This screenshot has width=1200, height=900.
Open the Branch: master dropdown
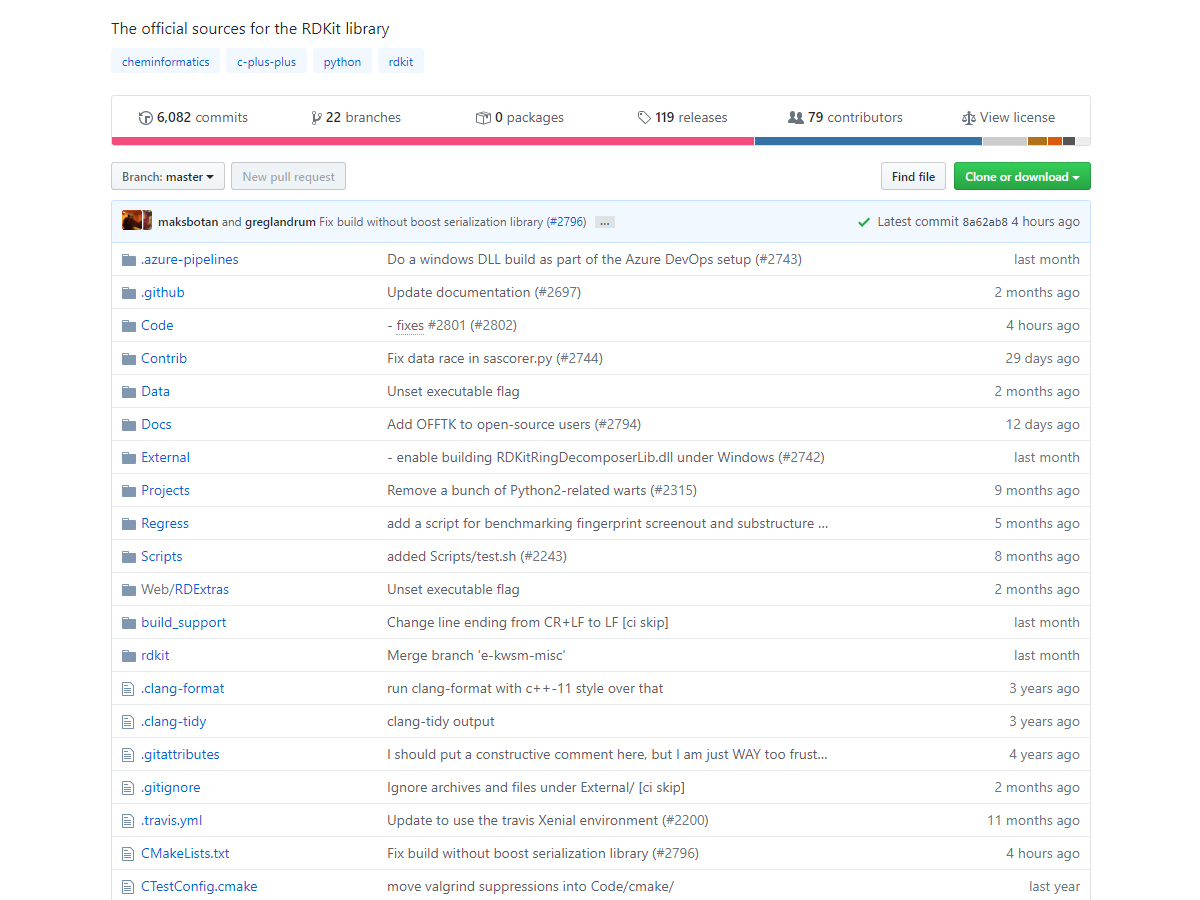pyautogui.click(x=168, y=177)
